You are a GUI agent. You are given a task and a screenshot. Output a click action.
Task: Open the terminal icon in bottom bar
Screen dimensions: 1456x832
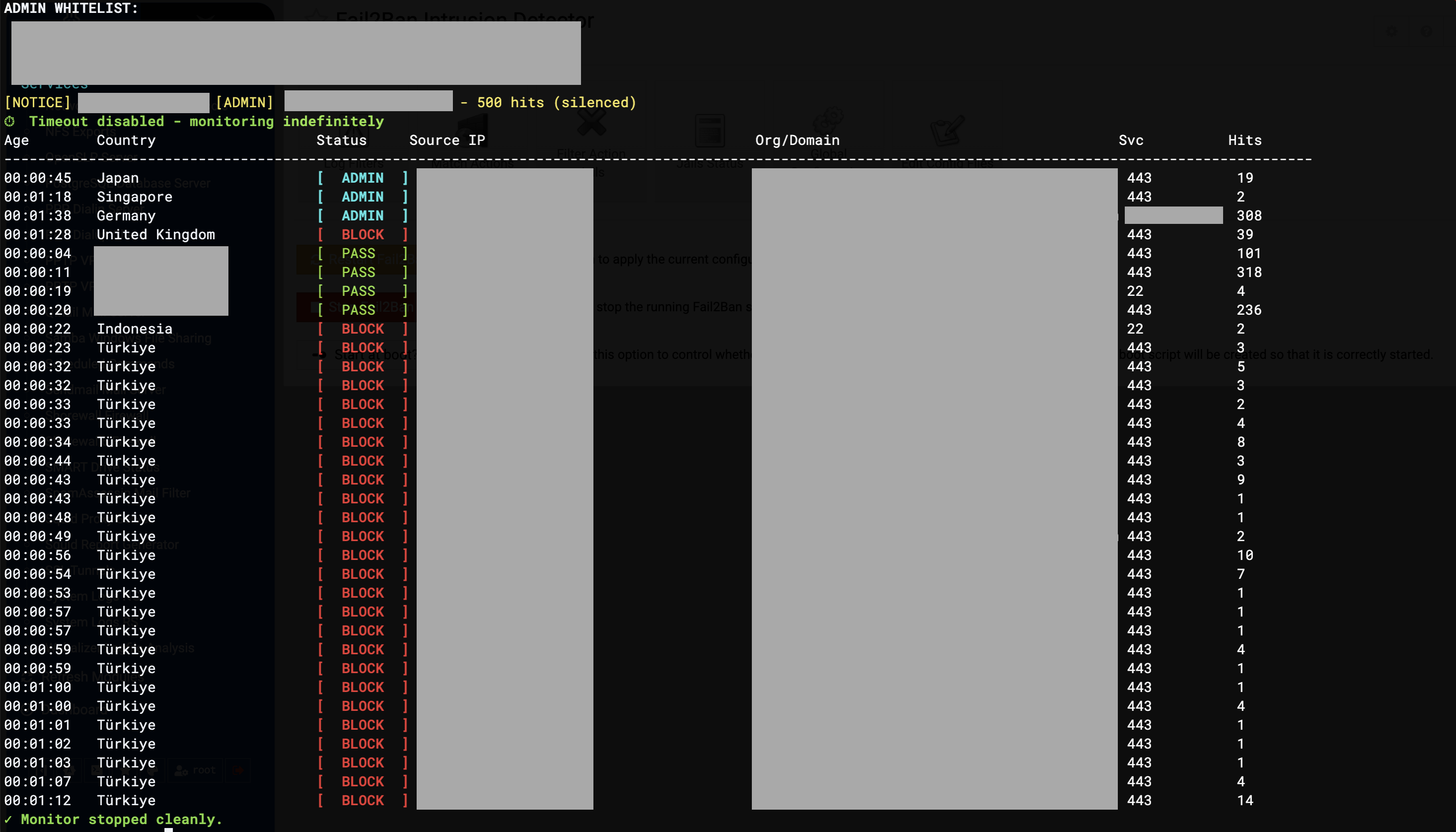97,770
